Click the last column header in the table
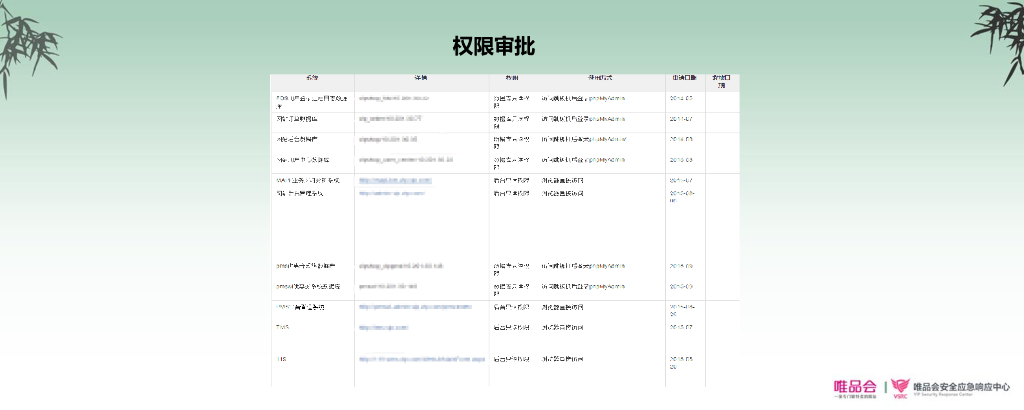1024x410 pixels. 721,80
